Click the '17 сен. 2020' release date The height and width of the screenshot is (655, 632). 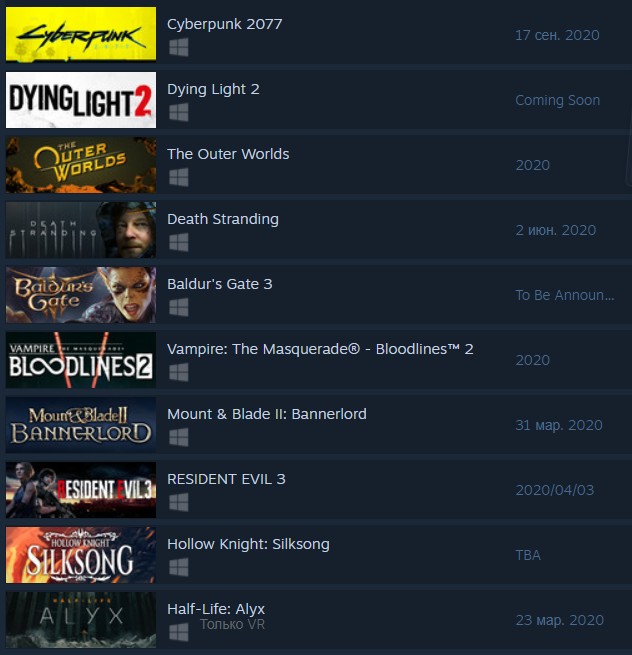coord(557,35)
